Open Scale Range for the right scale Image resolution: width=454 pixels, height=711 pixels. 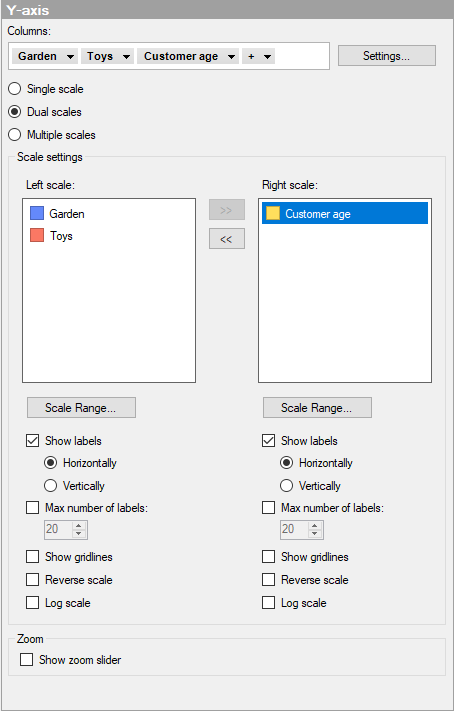point(317,408)
